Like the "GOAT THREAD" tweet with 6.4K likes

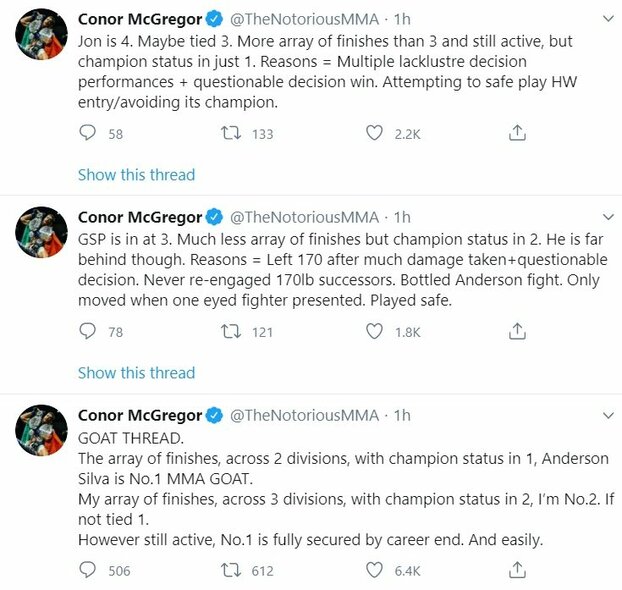(x=375, y=569)
